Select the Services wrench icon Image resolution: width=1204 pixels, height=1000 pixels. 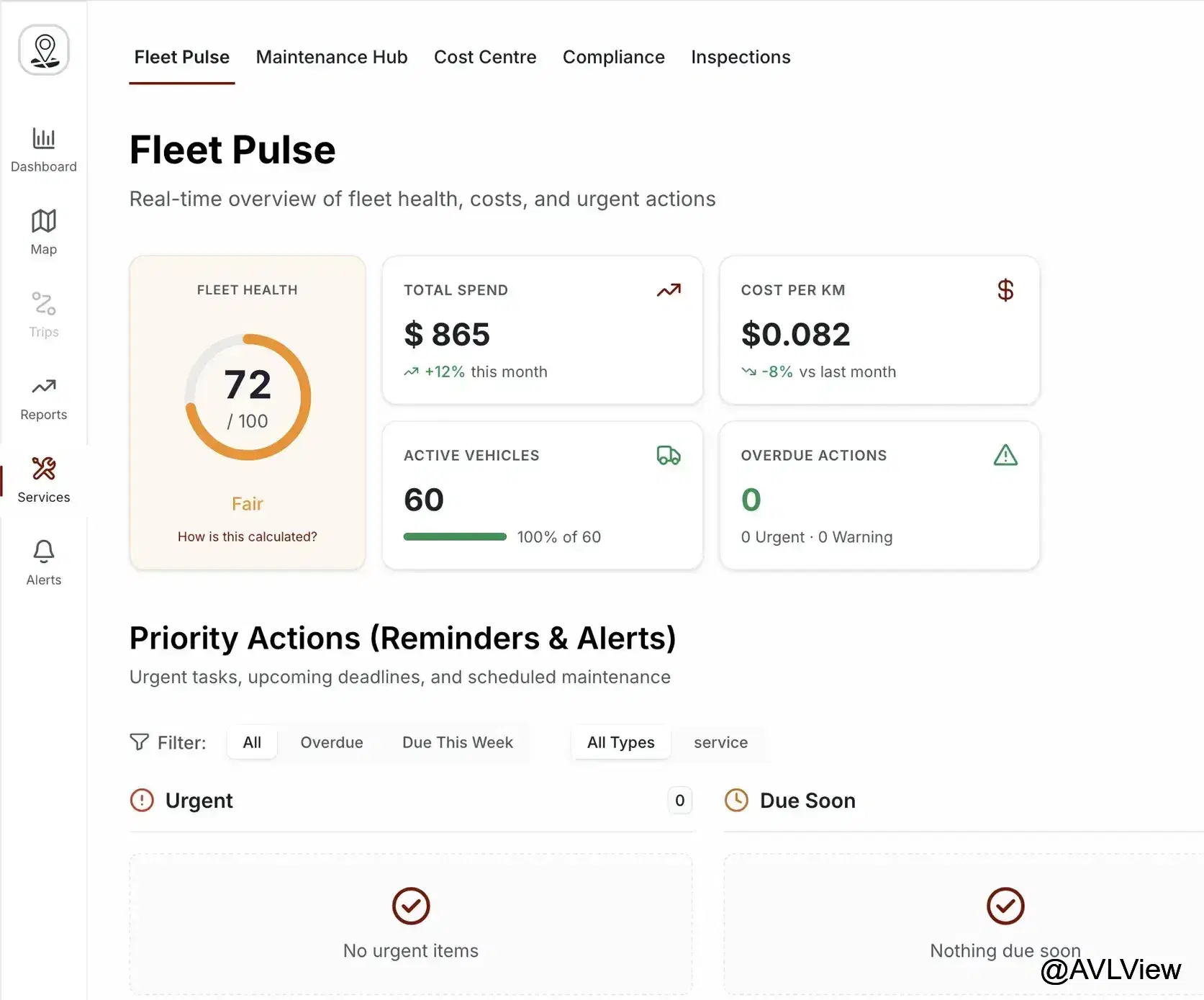click(x=44, y=469)
